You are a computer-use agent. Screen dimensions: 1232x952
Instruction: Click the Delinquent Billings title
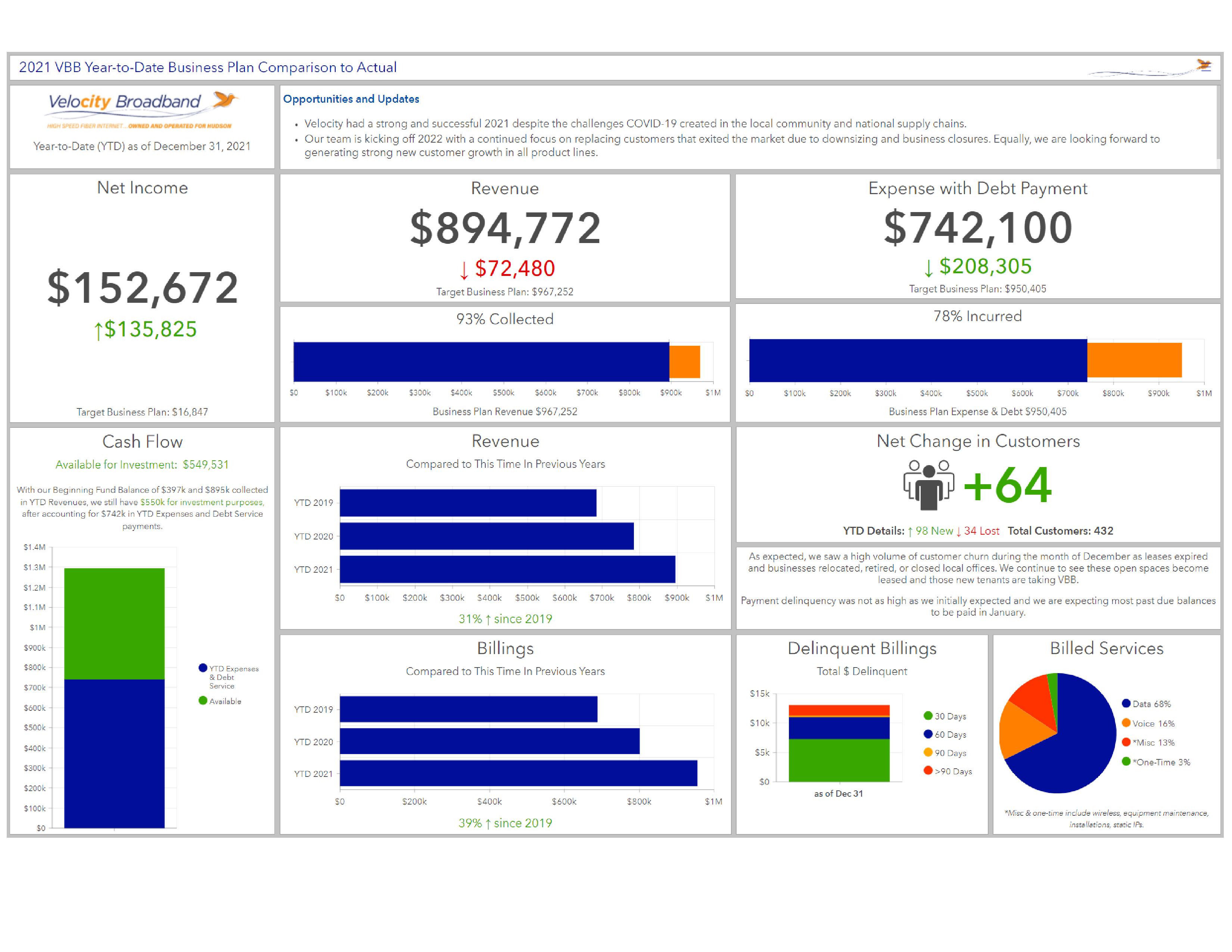coord(862,648)
